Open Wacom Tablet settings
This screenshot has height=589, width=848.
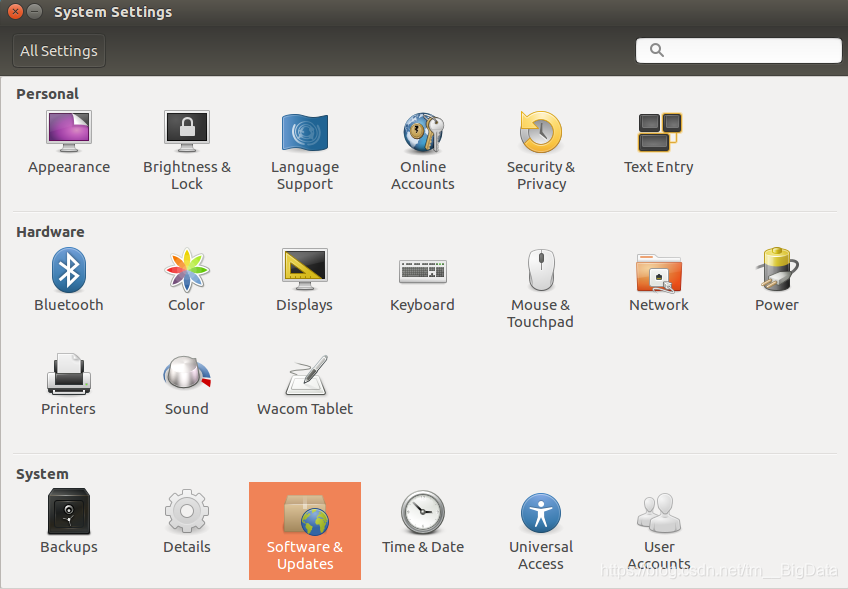coord(305,385)
